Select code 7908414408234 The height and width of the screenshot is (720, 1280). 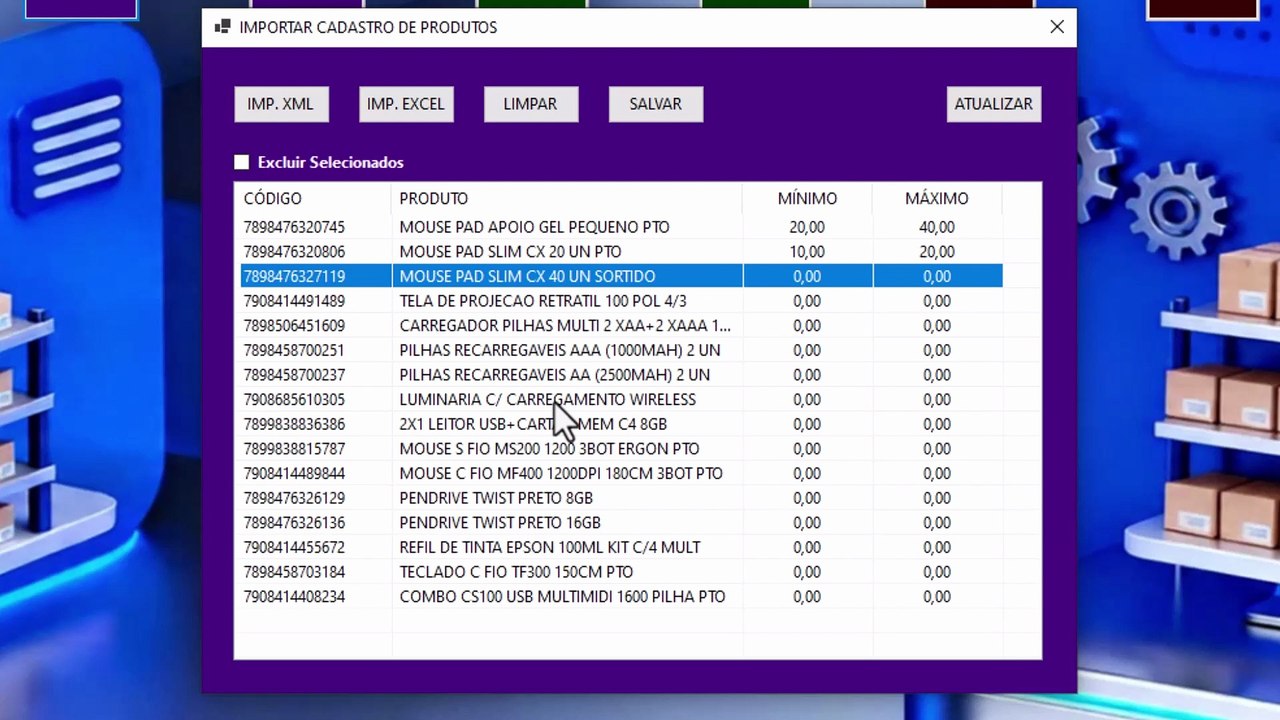(x=294, y=597)
